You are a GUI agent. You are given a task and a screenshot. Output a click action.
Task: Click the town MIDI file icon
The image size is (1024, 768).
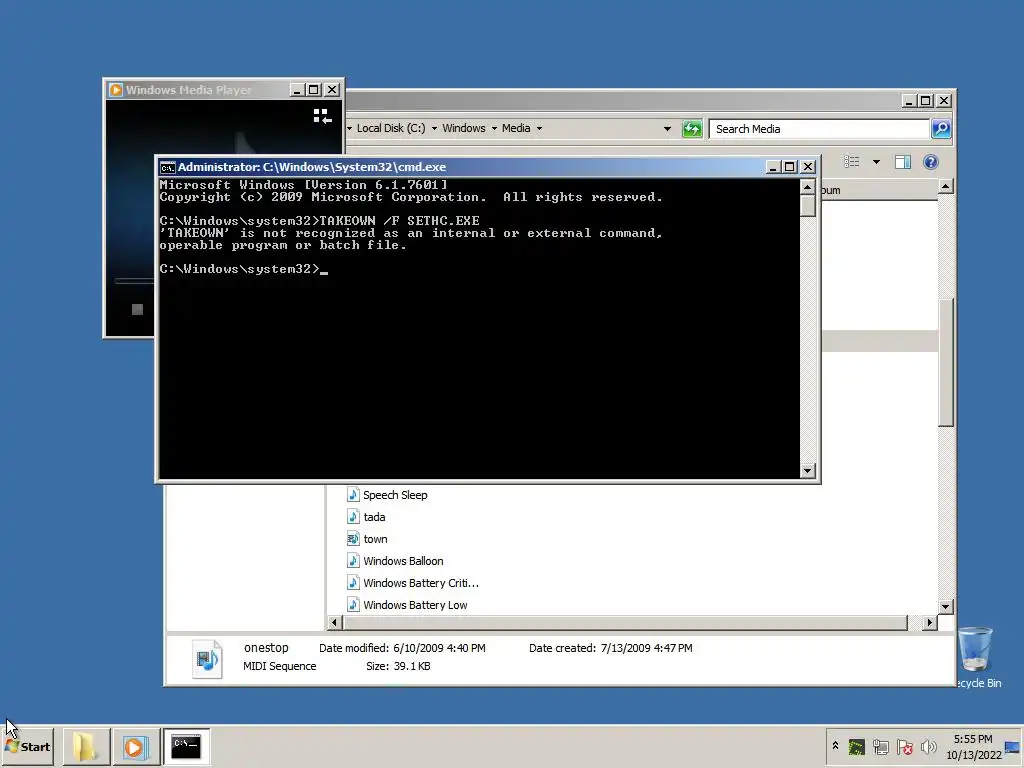(353, 539)
